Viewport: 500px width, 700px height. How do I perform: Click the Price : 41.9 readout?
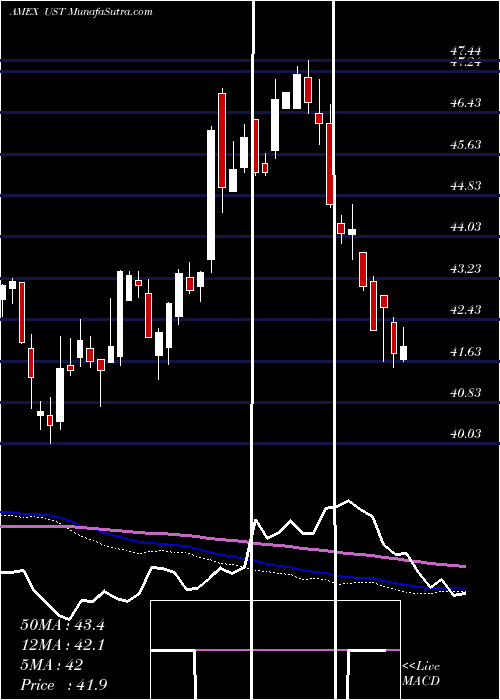(x=63, y=685)
